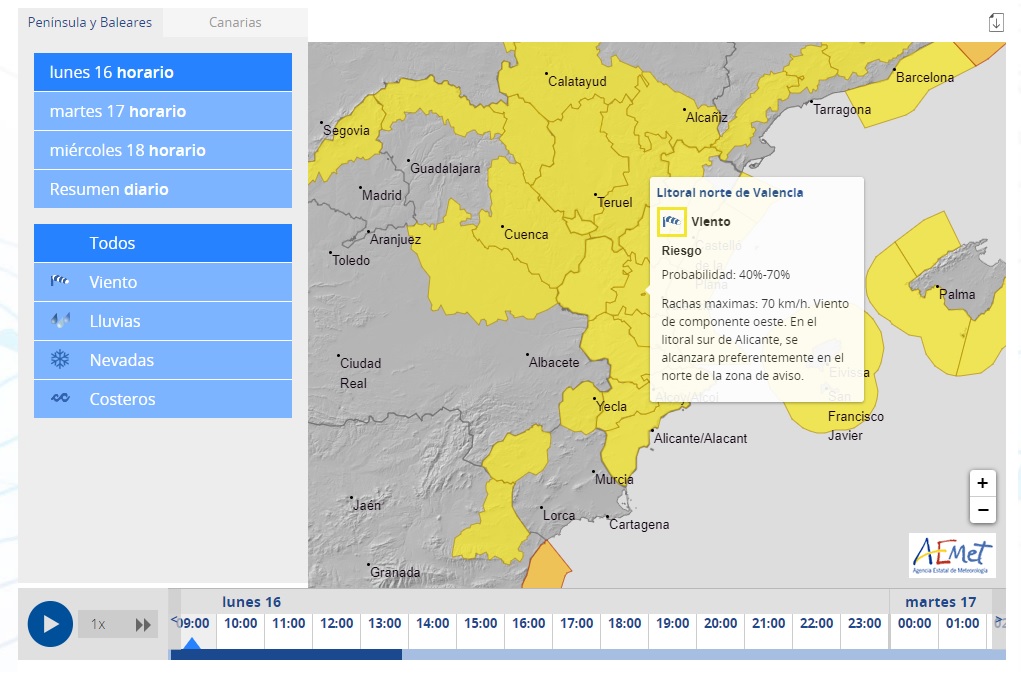Select miércoles 18 horario
The height and width of the screenshot is (673, 1021).
point(163,150)
